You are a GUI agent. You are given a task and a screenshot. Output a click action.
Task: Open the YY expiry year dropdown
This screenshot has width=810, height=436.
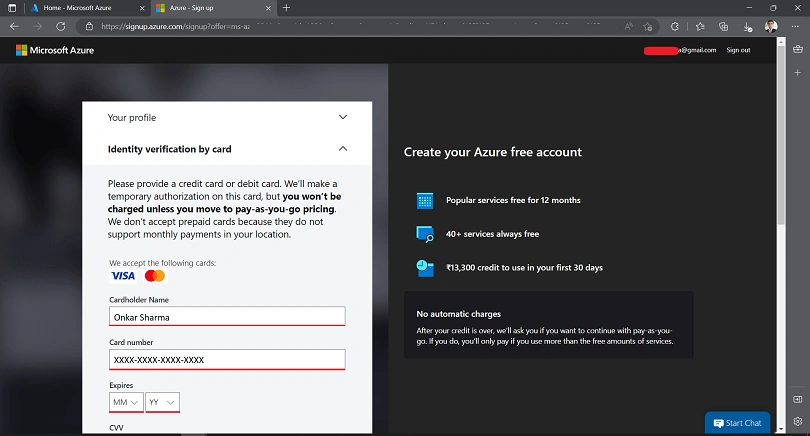[x=162, y=402]
